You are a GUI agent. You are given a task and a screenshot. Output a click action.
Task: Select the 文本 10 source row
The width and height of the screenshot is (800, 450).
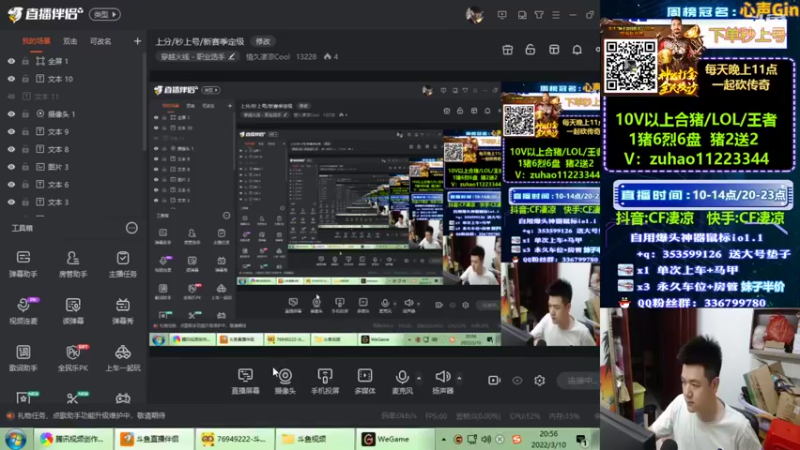point(72,79)
